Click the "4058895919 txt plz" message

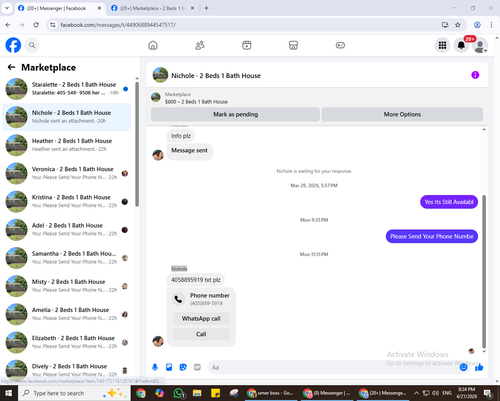pos(196,280)
